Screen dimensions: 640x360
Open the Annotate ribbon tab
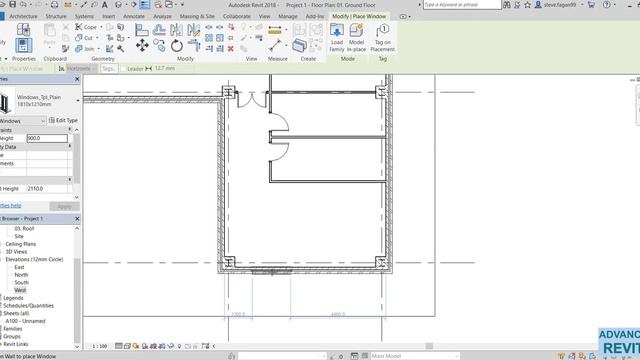click(x=134, y=16)
